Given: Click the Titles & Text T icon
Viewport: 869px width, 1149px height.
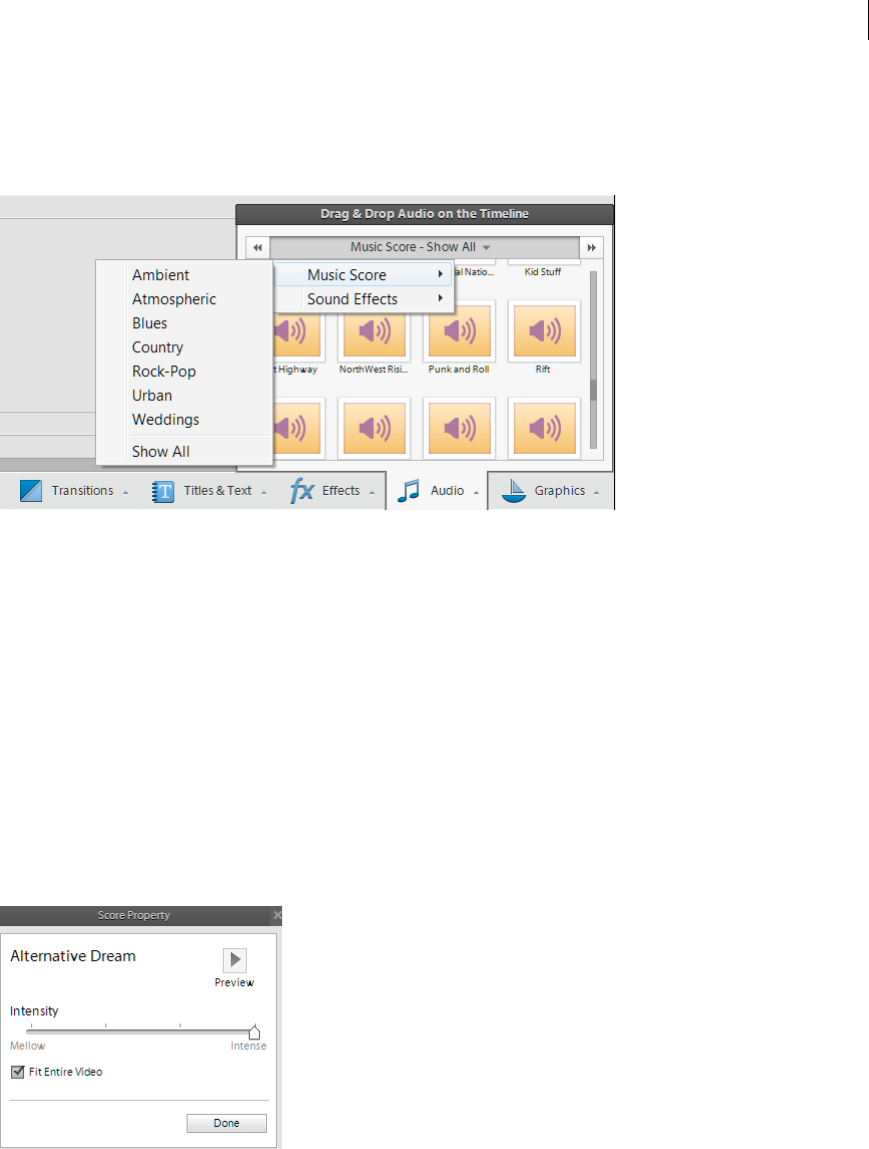Looking at the screenshot, I should 163,492.
